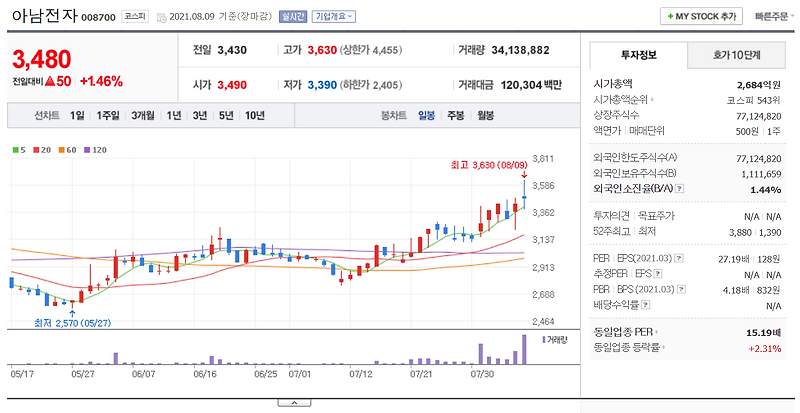Switch to the 호가10단계 tab
The width and height of the screenshot is (800, 413).
click(x=736, y=55)
